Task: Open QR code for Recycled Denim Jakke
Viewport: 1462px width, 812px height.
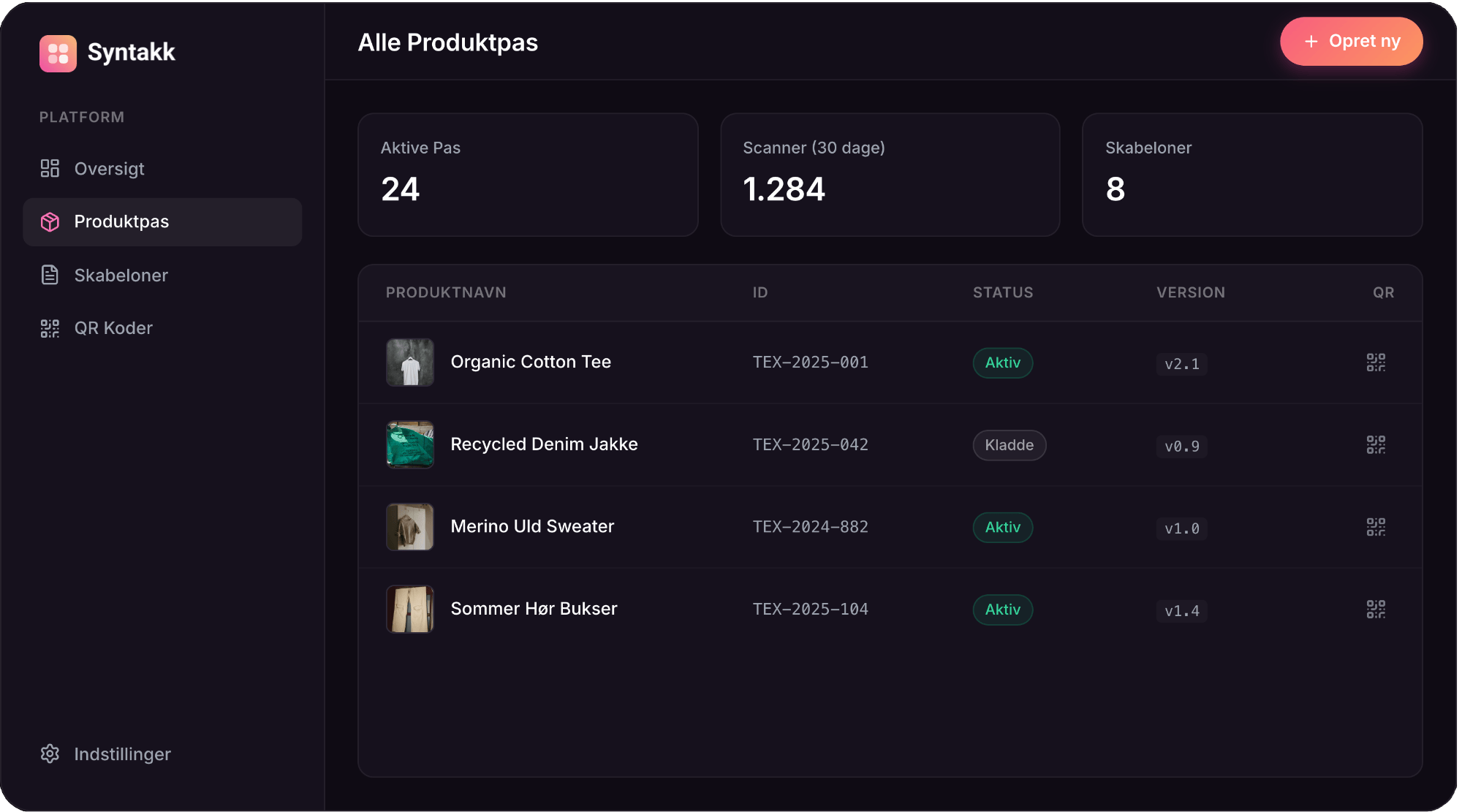Action: click(x=1376, y=444)
